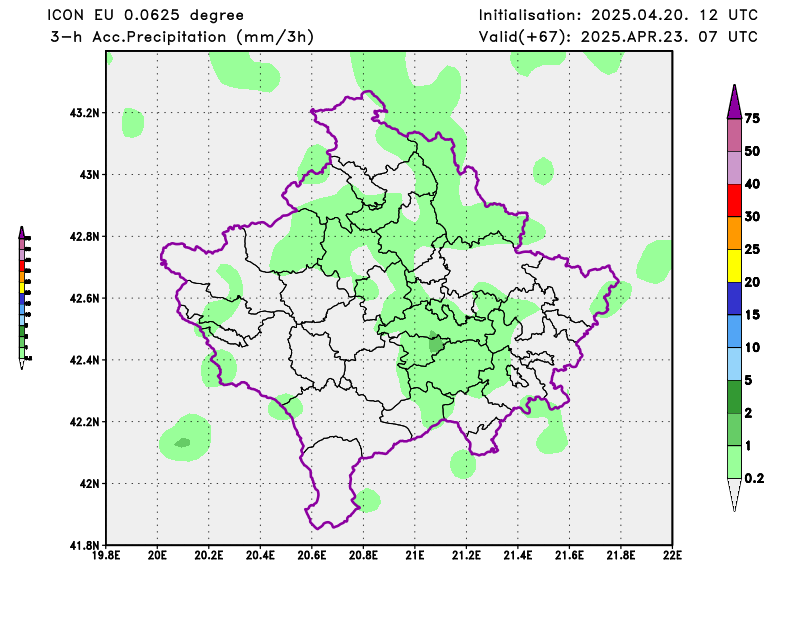Viewport: 800px width, 618px height.
Task: Click the legend value label '15'
Action: tap(752, 314)
